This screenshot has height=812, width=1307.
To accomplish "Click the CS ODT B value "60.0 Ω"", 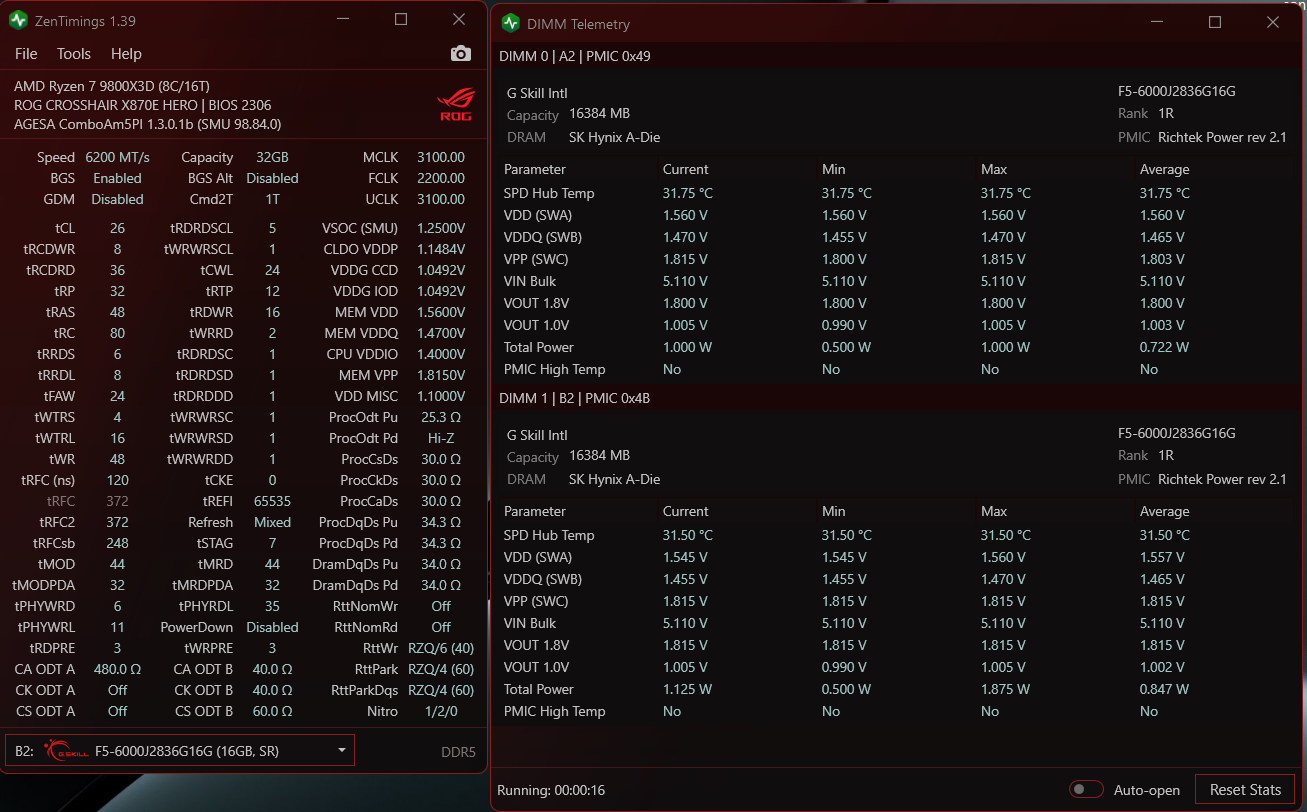I will click(272, 711).
